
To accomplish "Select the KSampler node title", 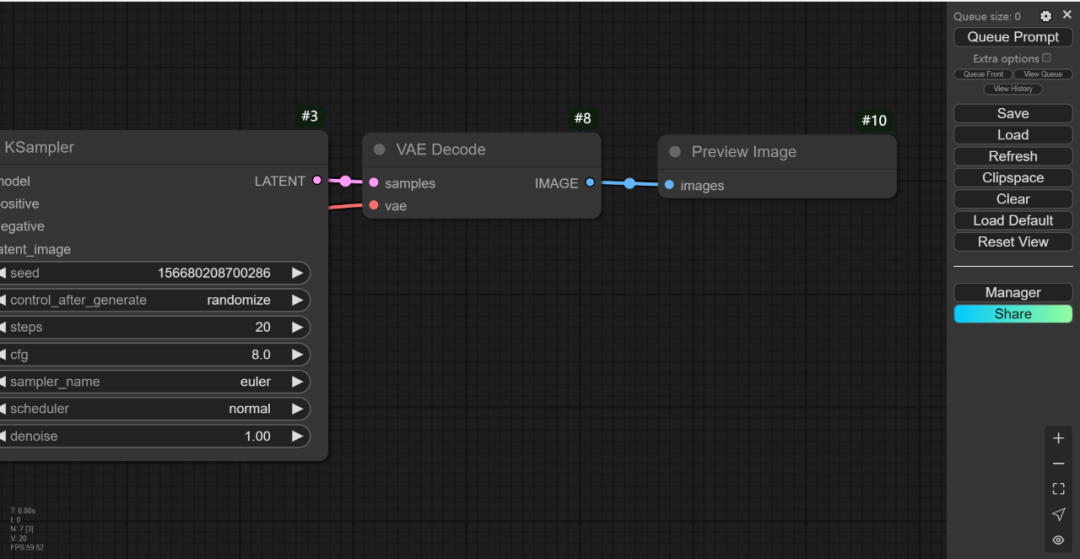I will [39, 147].
